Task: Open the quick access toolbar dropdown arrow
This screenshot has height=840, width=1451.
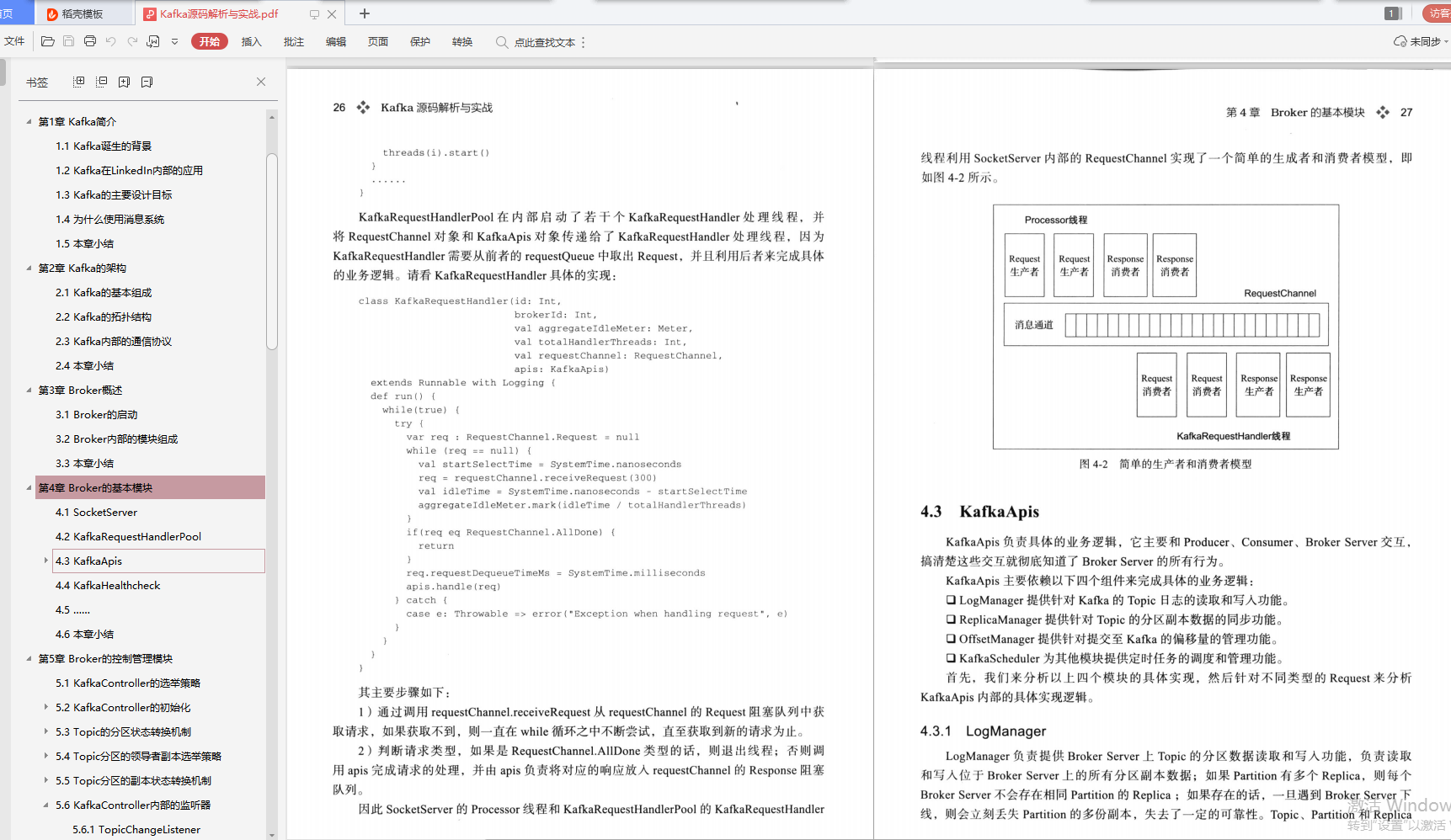Action: pyautogui.click(x=174, y=41)
